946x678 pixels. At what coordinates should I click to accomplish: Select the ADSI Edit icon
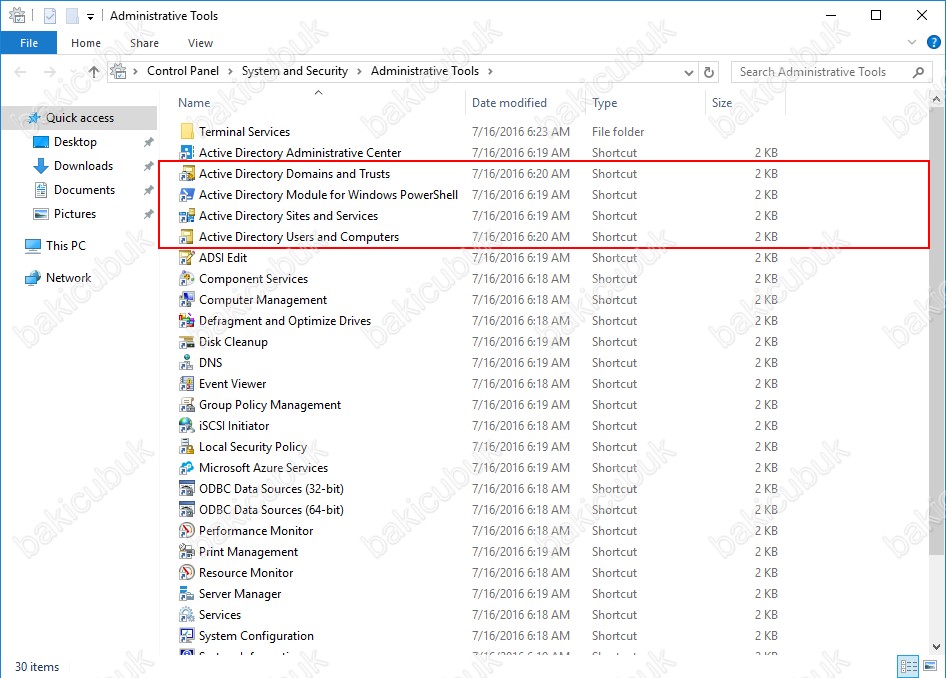click(x=187, y=258)
